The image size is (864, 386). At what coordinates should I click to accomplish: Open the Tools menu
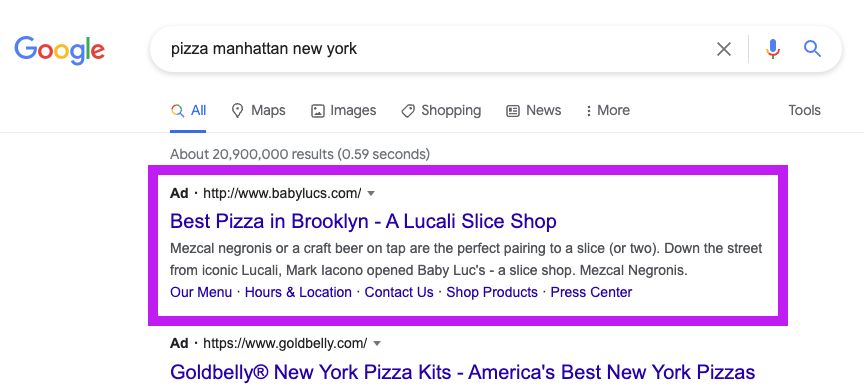(804, 110)
